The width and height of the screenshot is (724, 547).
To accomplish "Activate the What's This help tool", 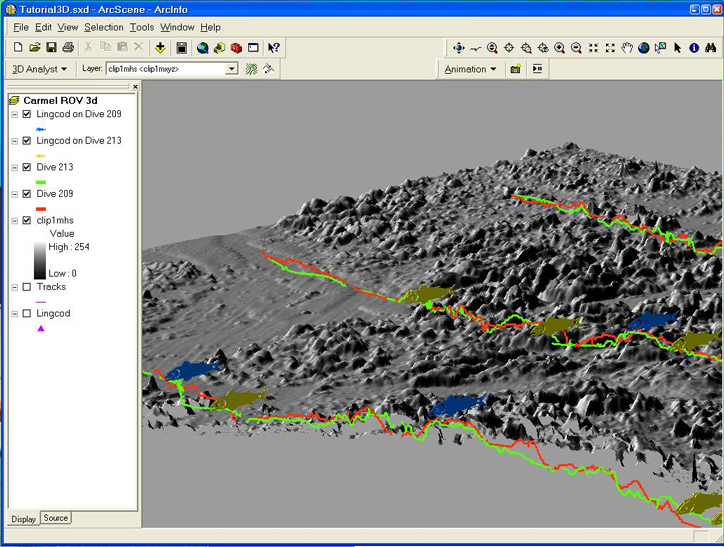I will click(274, 48).
